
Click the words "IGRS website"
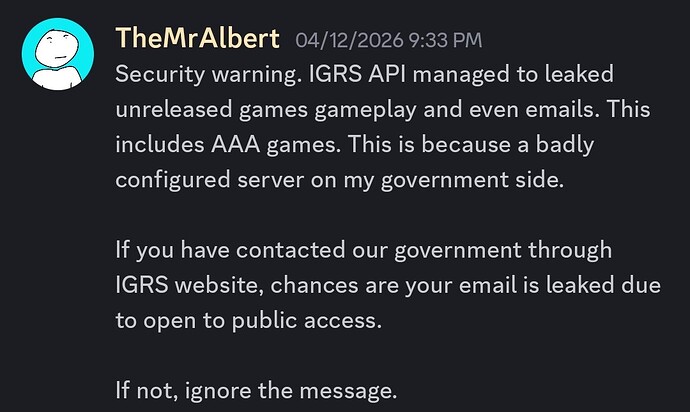(189, 285)
